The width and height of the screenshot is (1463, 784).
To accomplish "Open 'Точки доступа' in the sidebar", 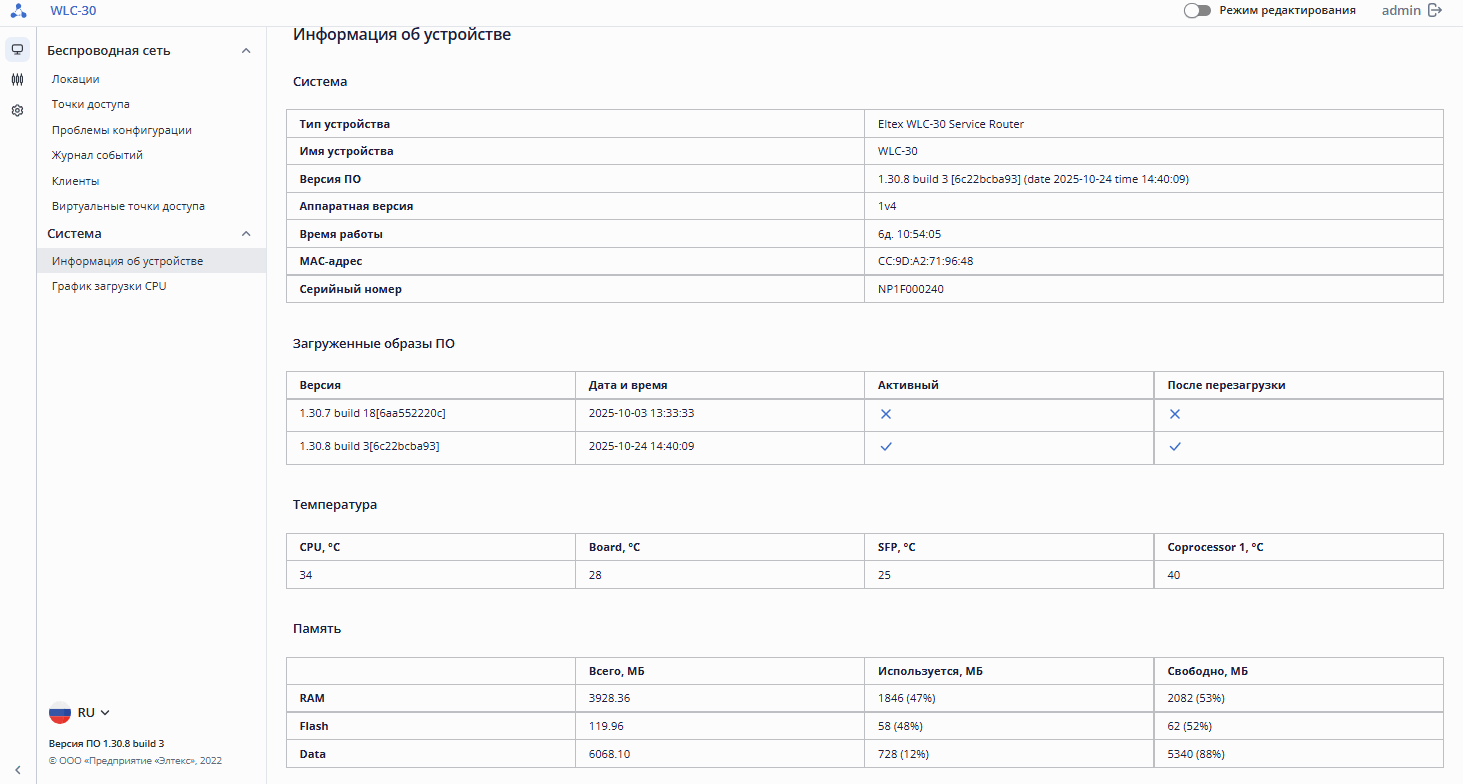I will click(91, 104).
